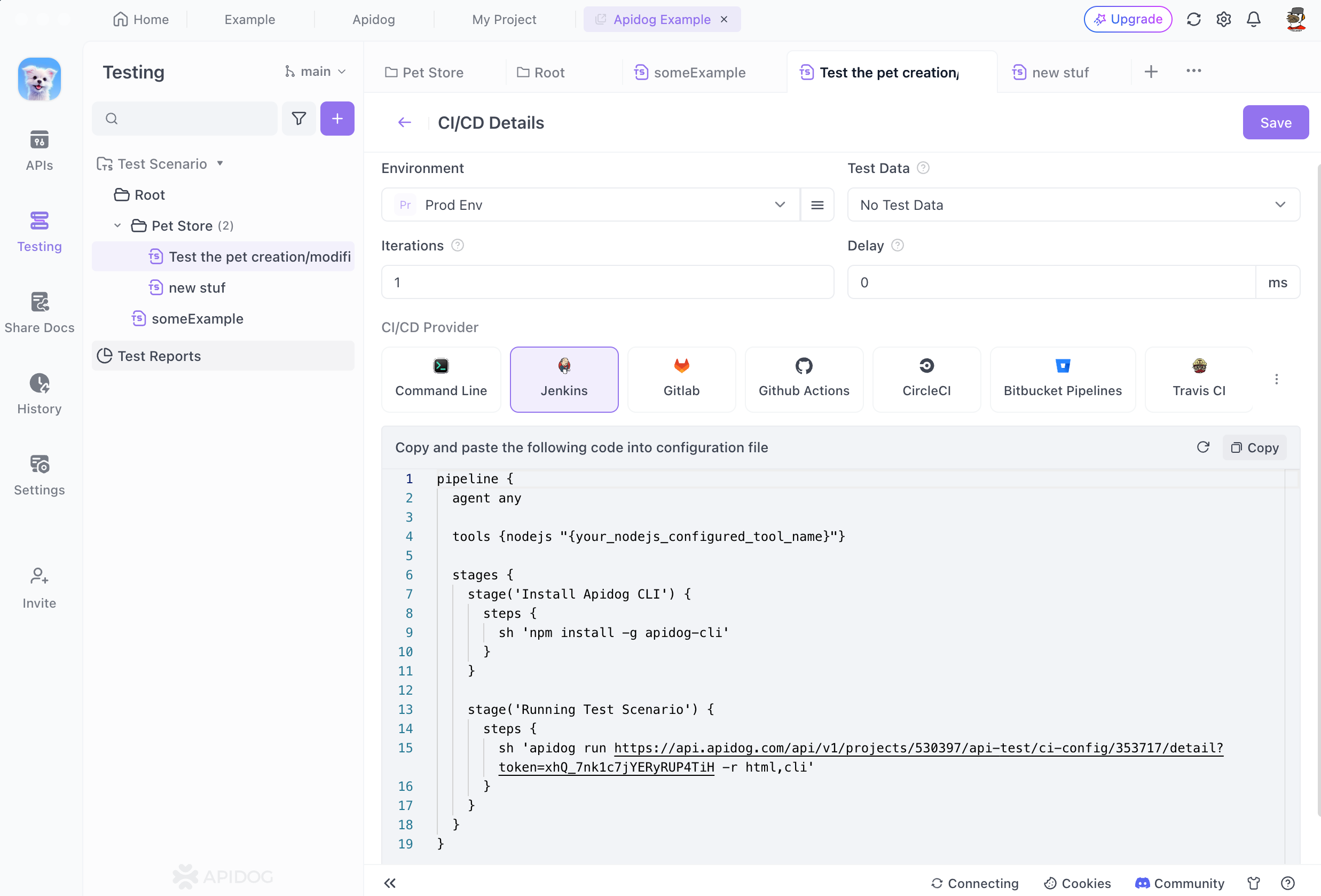Expand the Pet Store folder in tree
Screen dimensions: 1321x896
click(x=117, y=225)
